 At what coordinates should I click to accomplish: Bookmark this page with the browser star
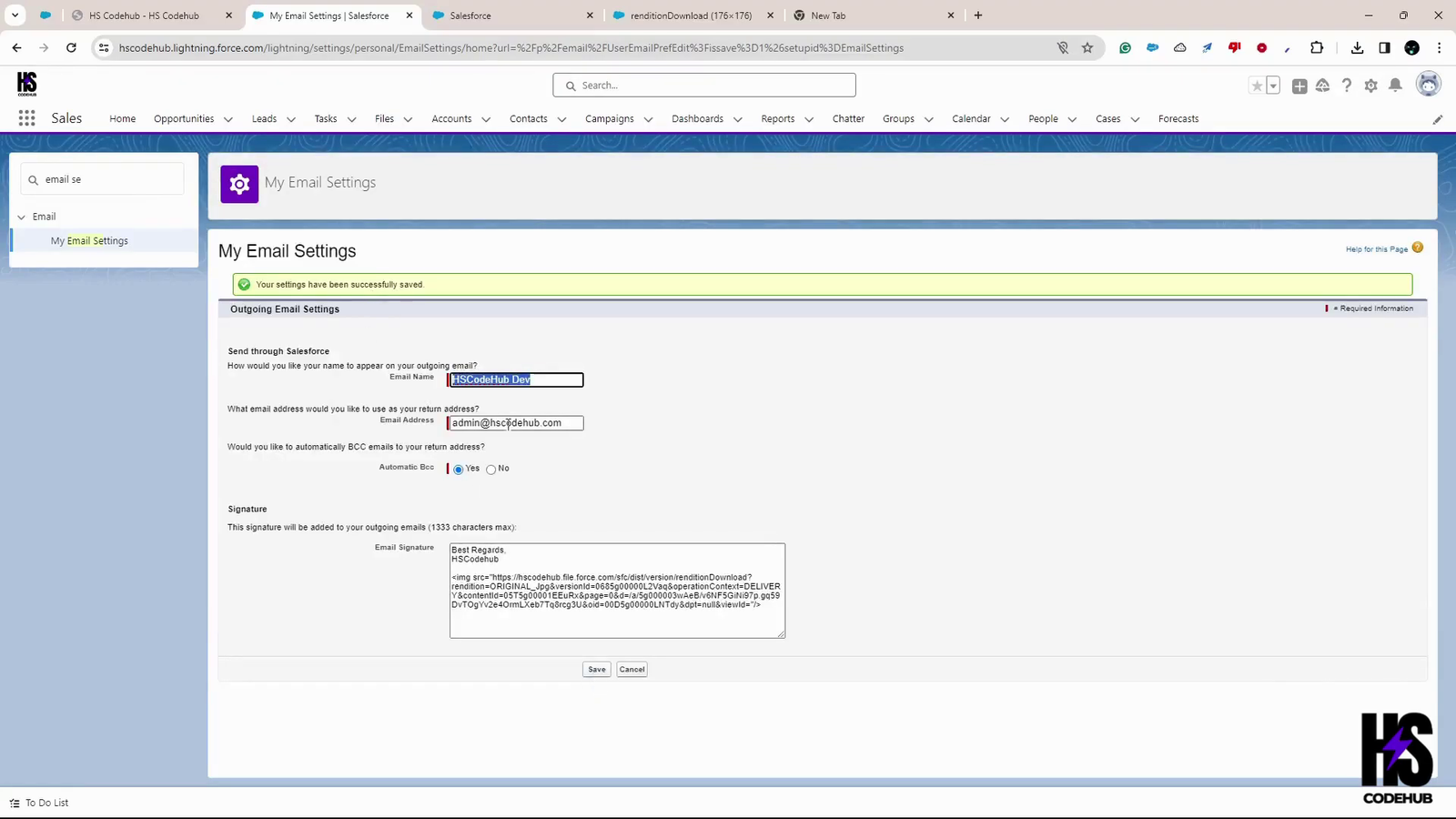pyautogui.click(x=1087, y=48)
